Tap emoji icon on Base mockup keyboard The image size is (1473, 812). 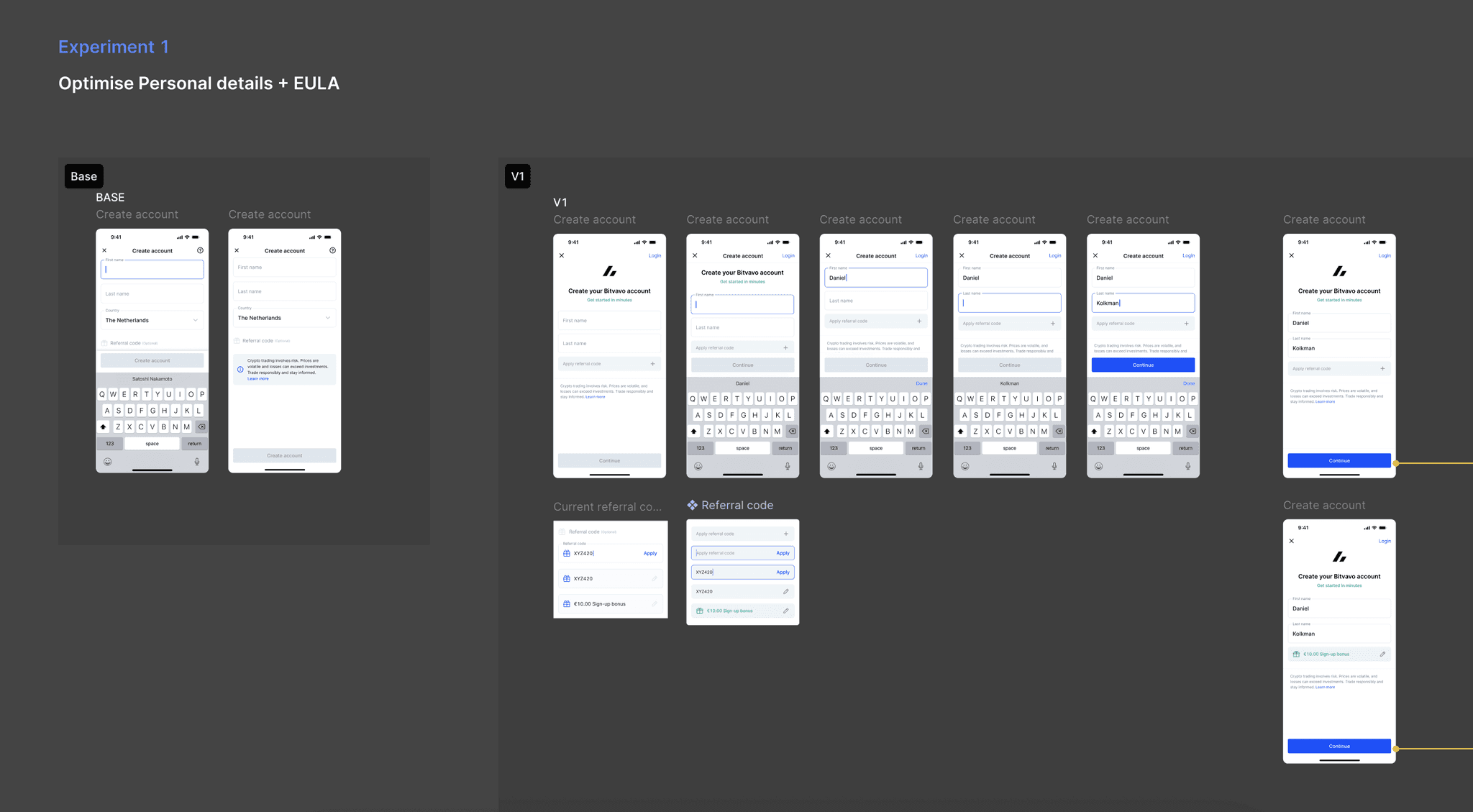(108, 462)
